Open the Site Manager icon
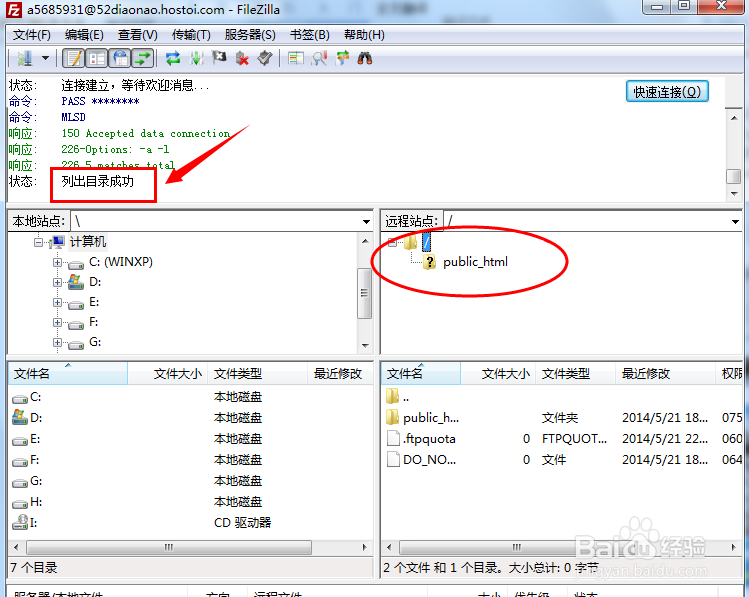This screenshot has width=749, height=597. point(24,59)
